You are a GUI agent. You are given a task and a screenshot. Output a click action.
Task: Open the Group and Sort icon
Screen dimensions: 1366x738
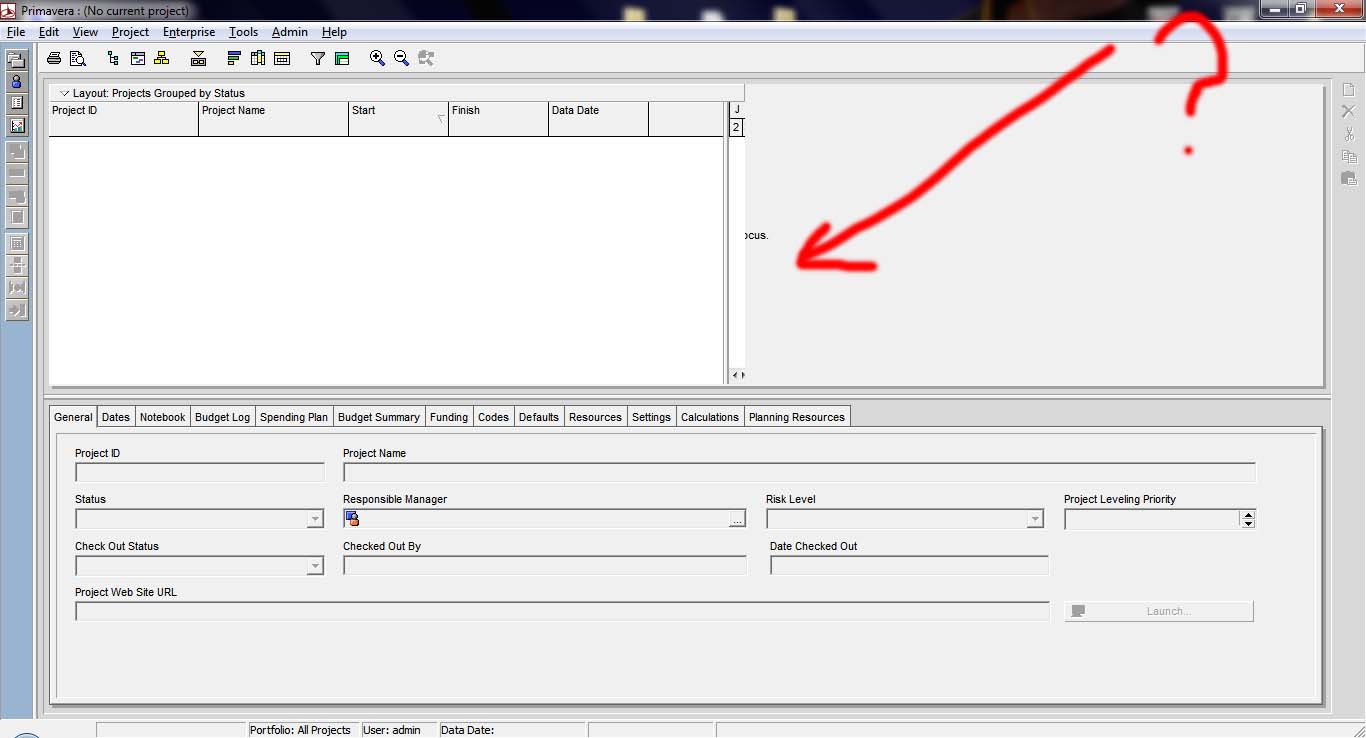tap(342, 59)
